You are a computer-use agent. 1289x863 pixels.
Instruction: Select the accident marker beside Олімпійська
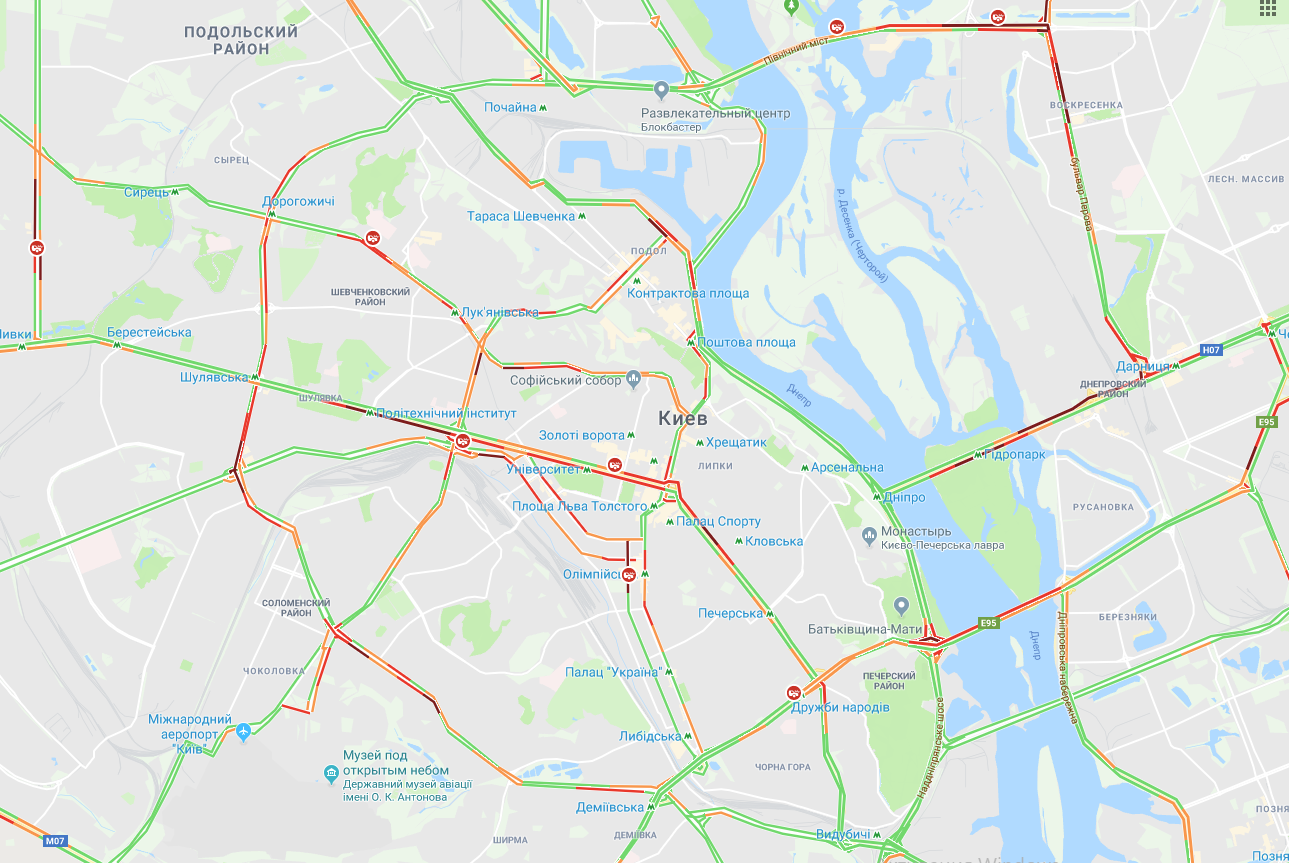pyautogui.click(x=628, y=574)
